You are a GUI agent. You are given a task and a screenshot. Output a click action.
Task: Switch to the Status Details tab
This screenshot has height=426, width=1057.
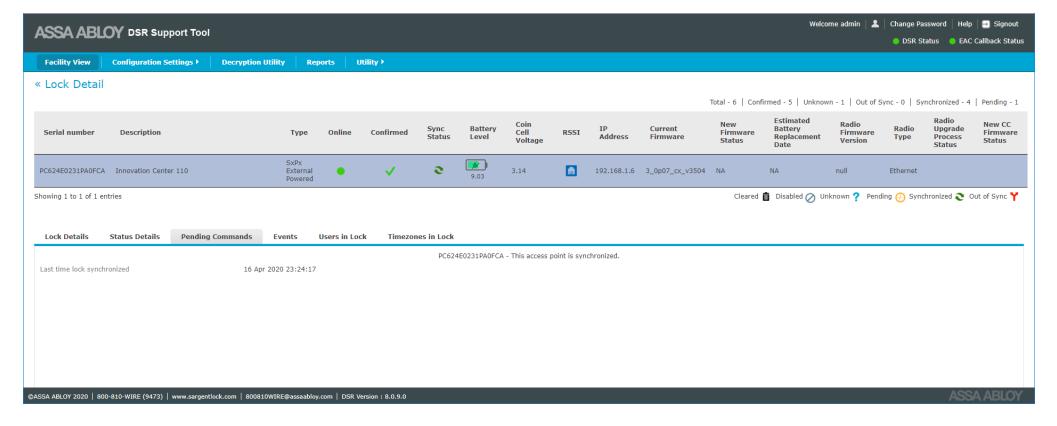click(x=135, y=237)
